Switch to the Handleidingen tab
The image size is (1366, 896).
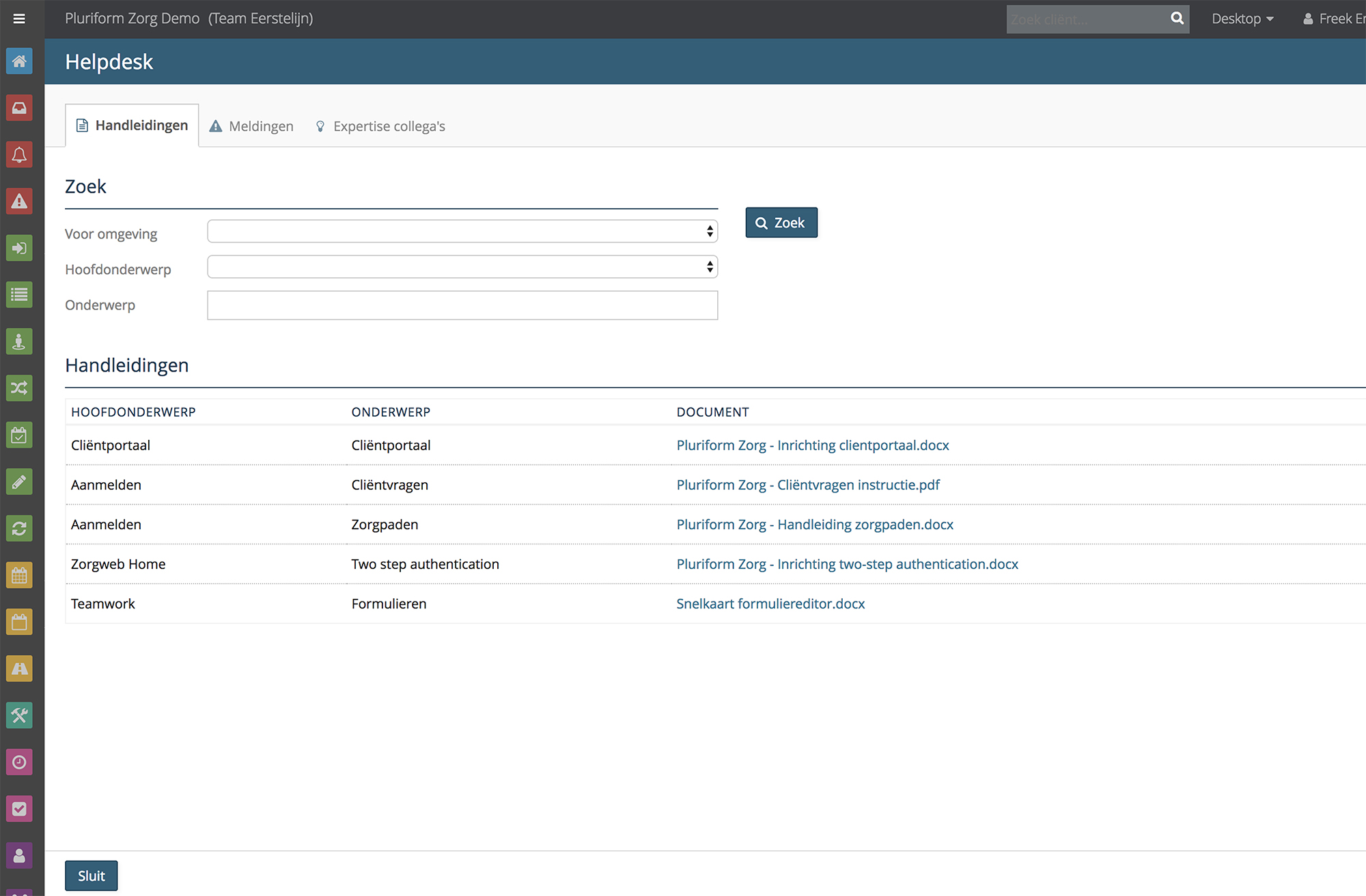pyautogui.click(x=132, y=126)
